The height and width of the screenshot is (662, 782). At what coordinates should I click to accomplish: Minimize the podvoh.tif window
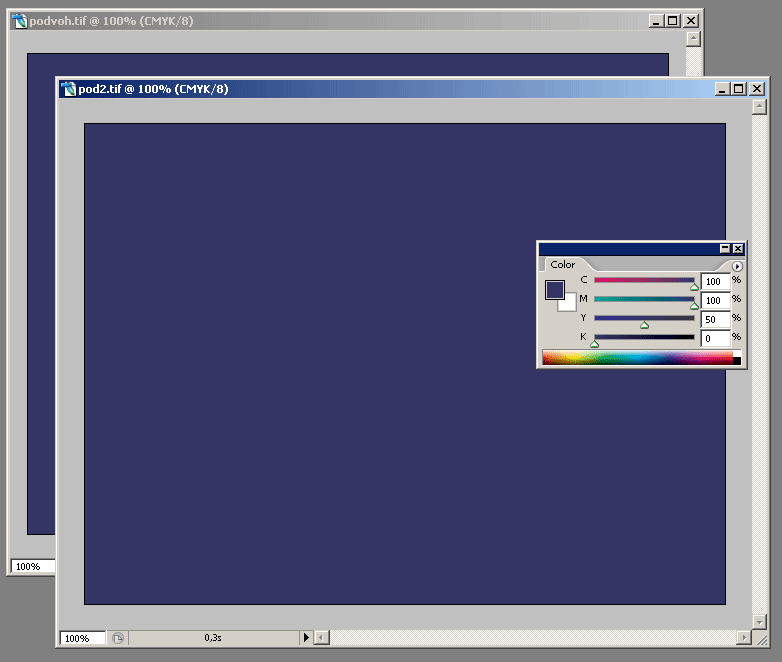tap(657, 21)
